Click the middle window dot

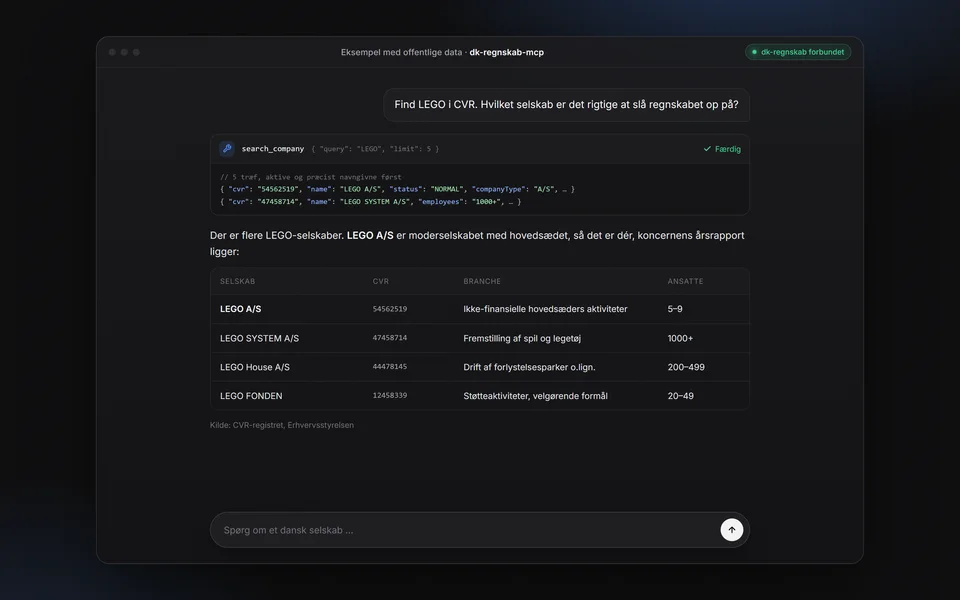coord(124,52)
